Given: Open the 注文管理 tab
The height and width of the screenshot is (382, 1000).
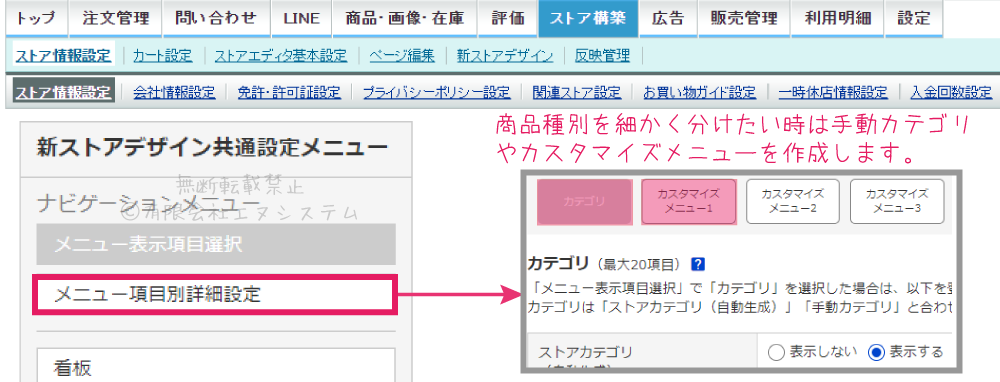Looking at the screenshot, I should [114, 18].
